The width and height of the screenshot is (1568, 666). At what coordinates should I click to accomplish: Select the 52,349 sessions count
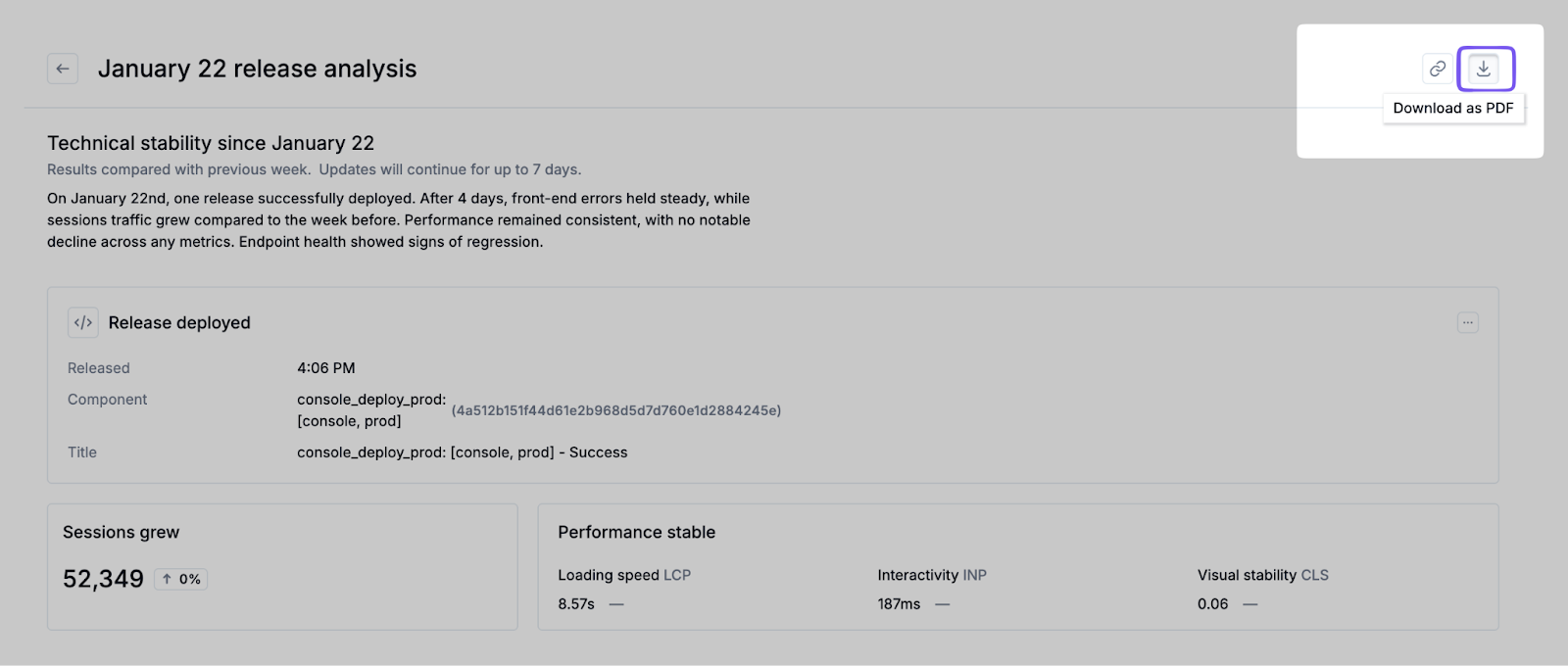103,579
